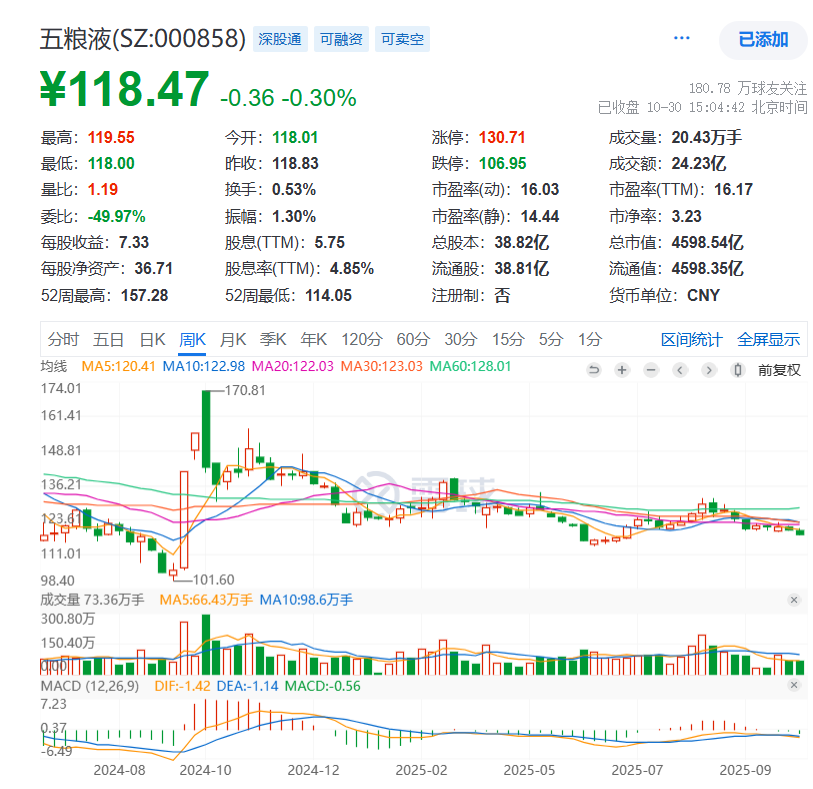Open the three-dot more options menu
The width and height of the screenshot is (813, 789).
tap(682, 39)
